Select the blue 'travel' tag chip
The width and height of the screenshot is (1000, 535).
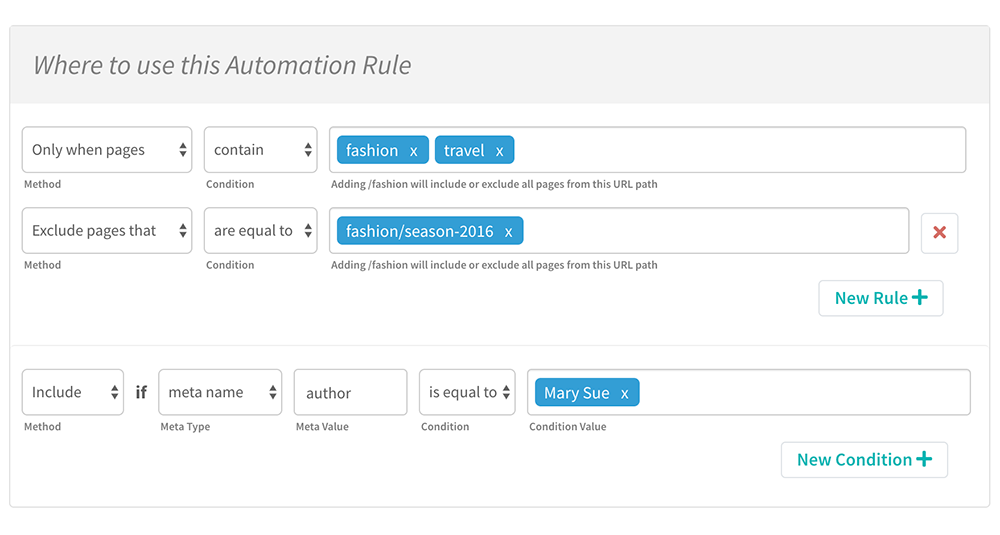(464, 151)
